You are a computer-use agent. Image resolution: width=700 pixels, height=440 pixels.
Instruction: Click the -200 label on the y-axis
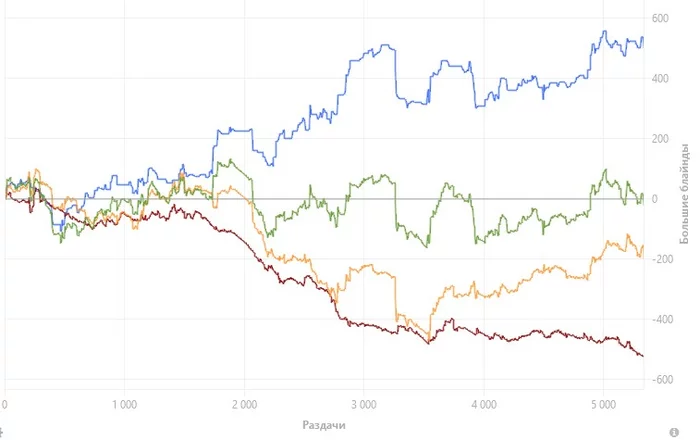point(660,259)
